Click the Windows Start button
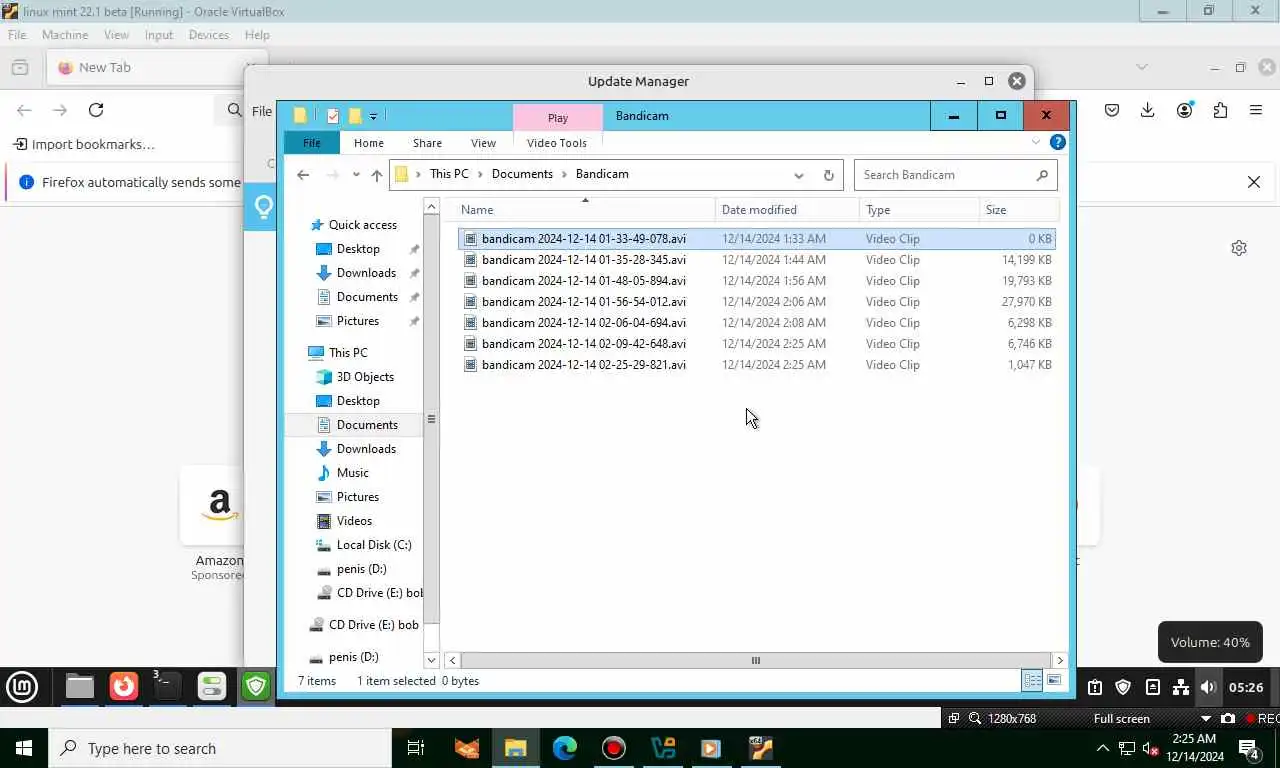The image size is (1280, 768). pyautogui.click(x=24, y=748)
